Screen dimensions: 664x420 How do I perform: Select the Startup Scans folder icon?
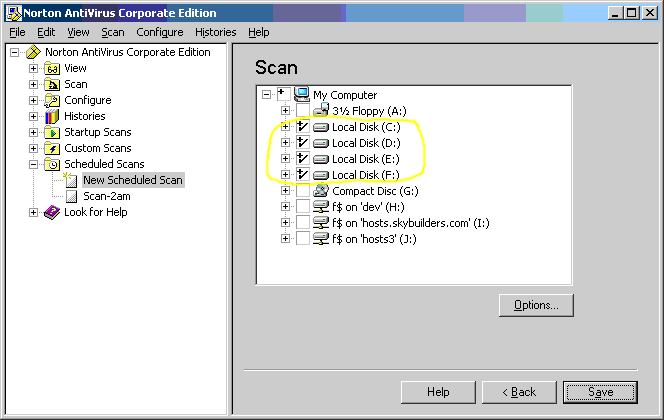51,132
